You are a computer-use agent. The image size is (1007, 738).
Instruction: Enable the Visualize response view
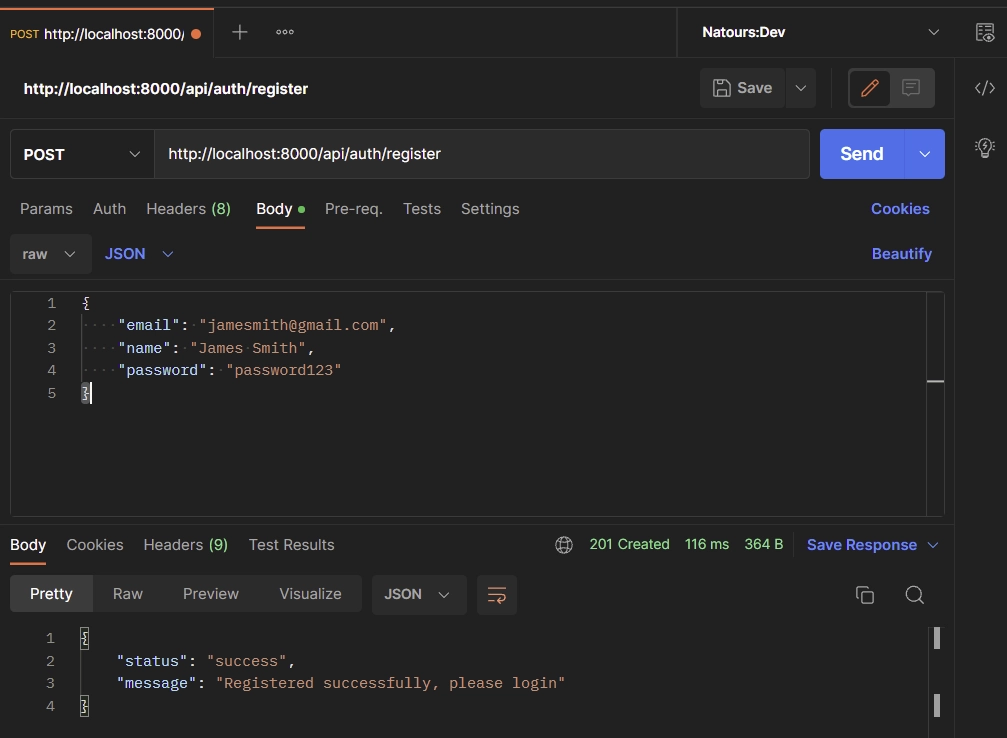tap(310, 593)
